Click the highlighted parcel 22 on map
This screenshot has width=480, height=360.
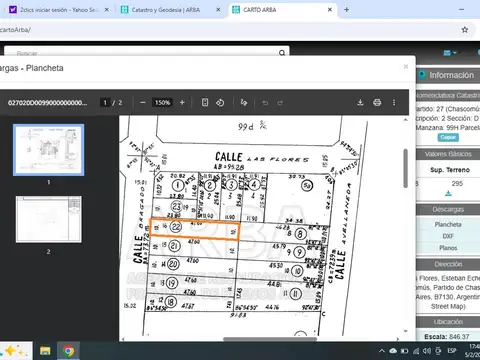coord(195,229)
